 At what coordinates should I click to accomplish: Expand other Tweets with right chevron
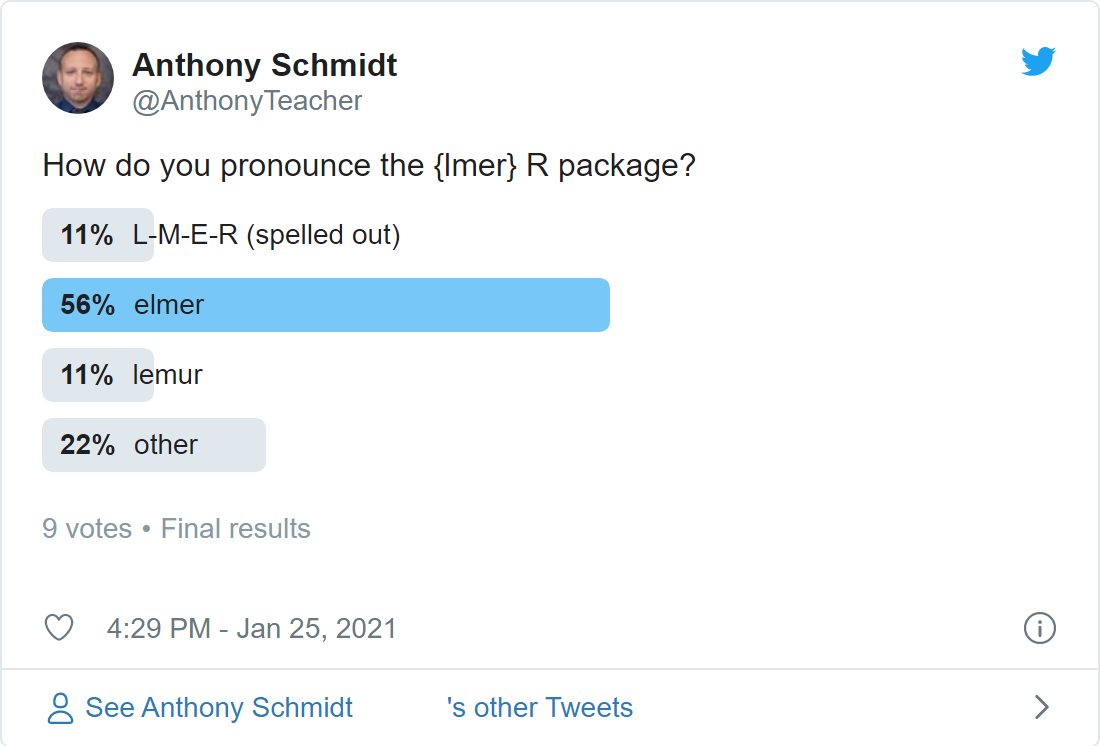click(x=1042, y=707)
